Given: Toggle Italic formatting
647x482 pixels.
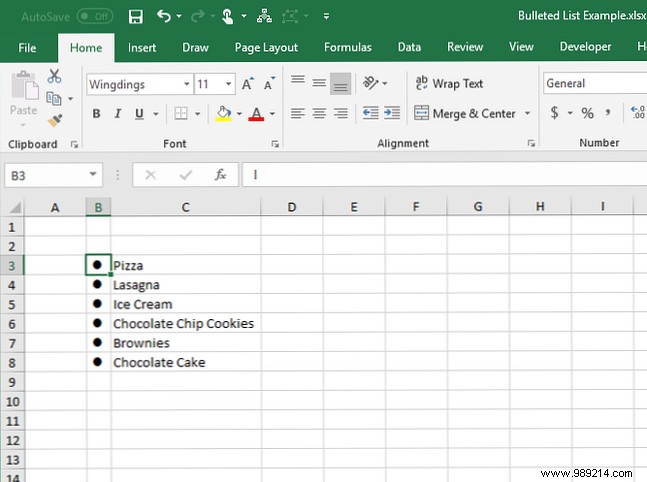Looking at the screenshot, I should 118,113.
